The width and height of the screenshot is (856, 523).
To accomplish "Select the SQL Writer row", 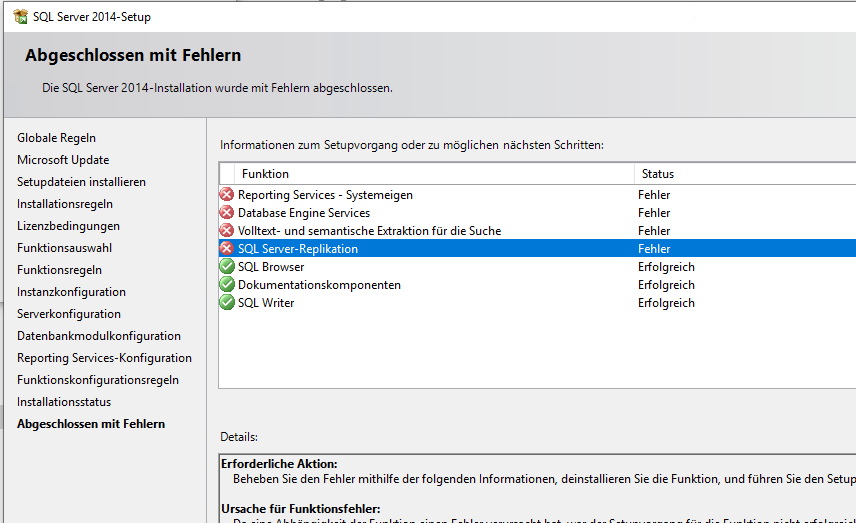I will (537, 303).
